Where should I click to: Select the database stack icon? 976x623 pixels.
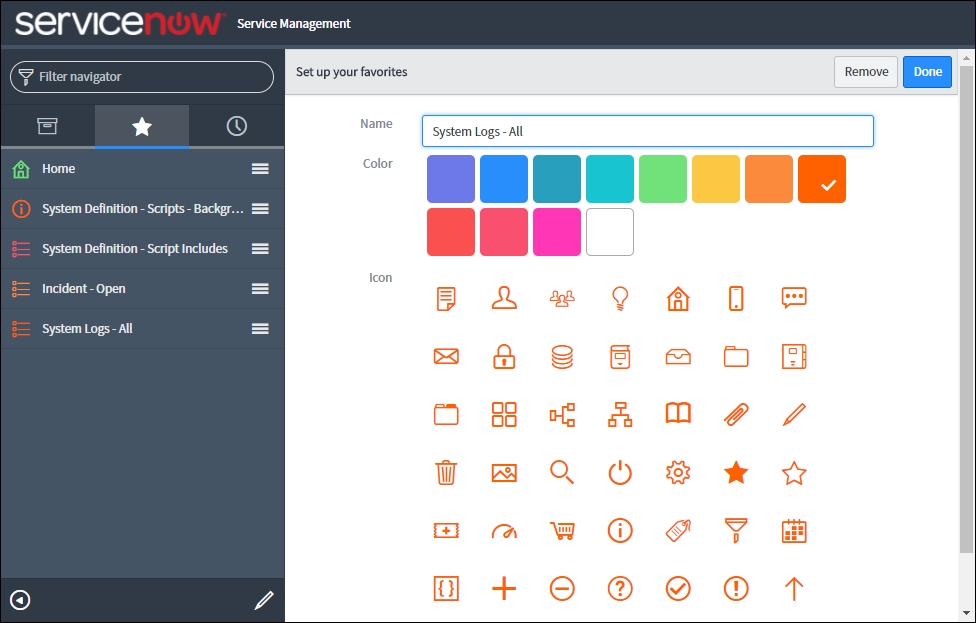(x=561, y=357)
